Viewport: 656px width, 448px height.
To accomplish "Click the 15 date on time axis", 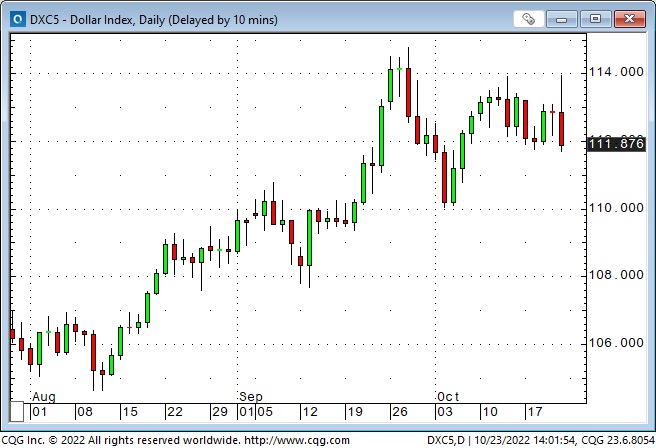I will (130, 412).
